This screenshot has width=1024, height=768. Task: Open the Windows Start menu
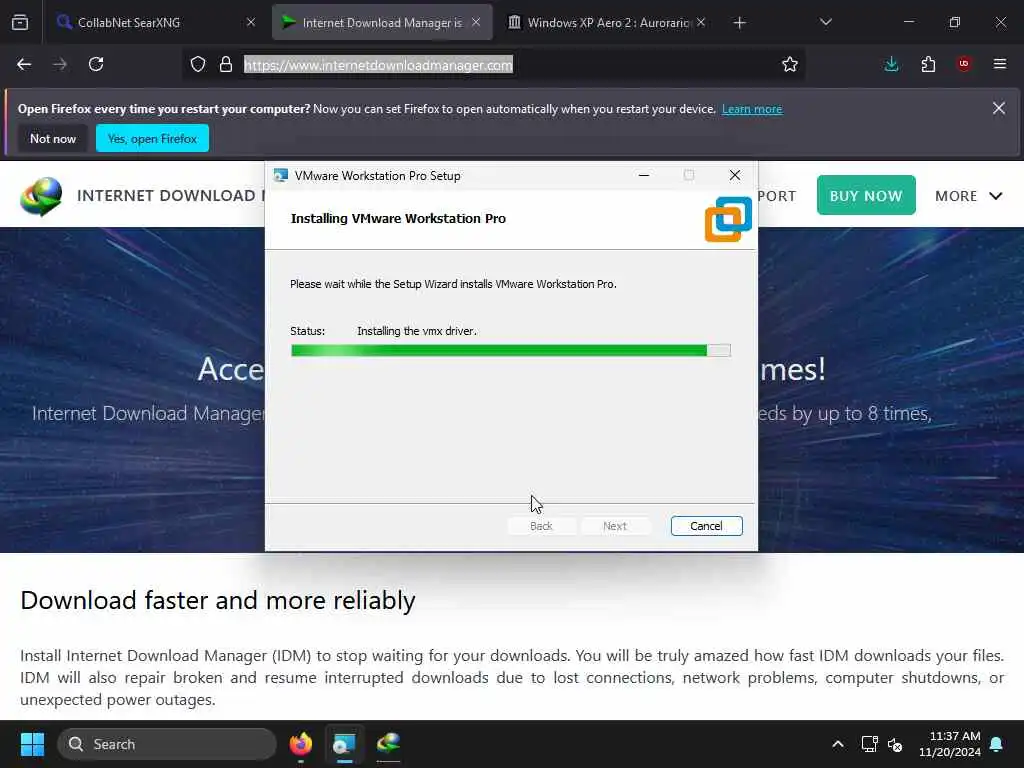coord(32,744)
